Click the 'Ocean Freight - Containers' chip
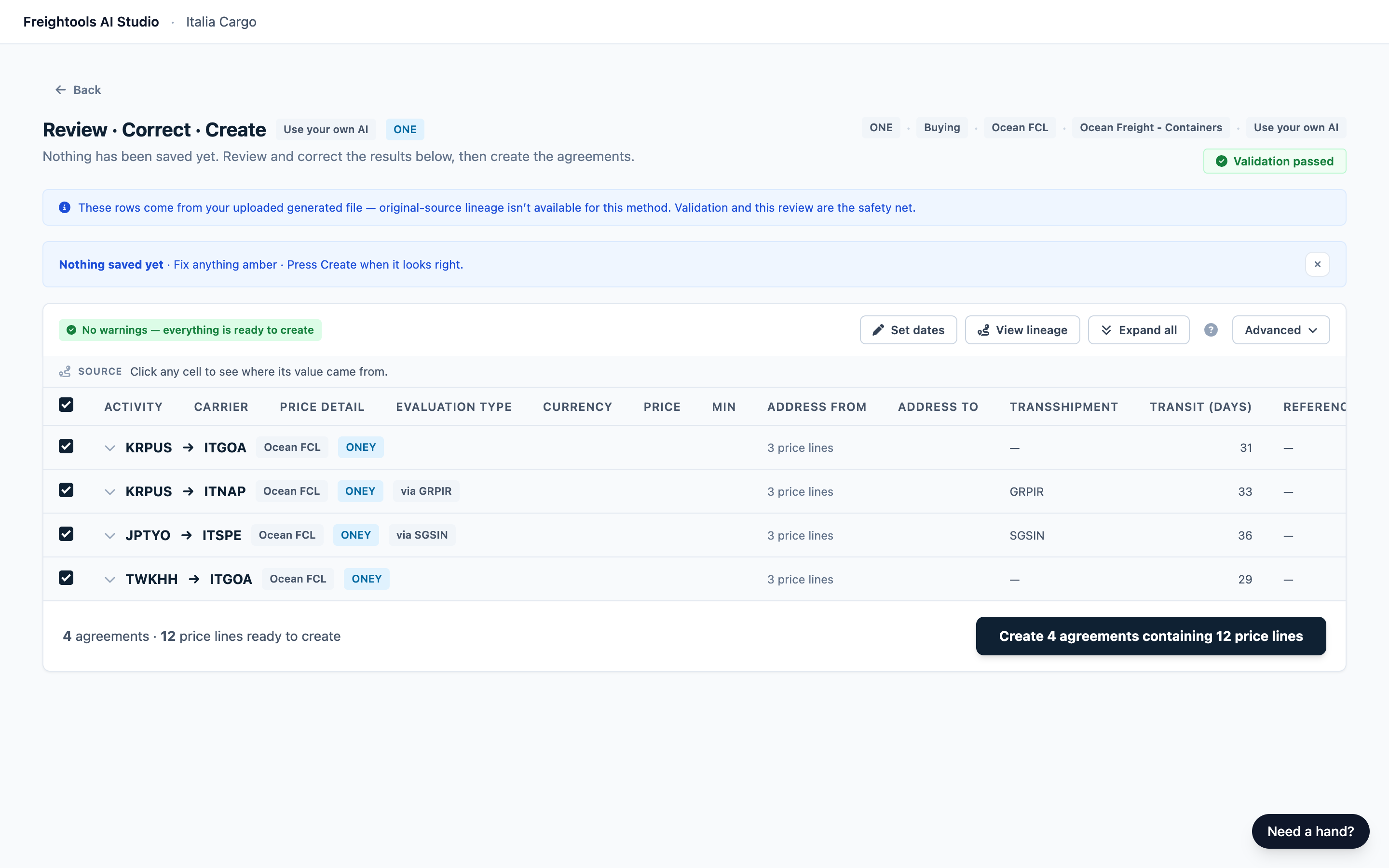The image size is (1389, 868). coord(1151,127)
